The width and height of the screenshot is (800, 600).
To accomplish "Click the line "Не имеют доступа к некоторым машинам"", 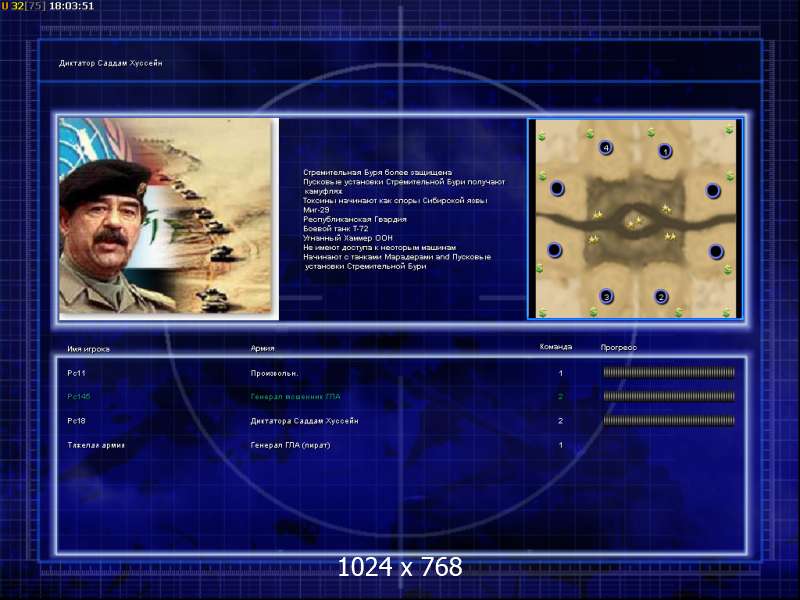I will point(380,247).
